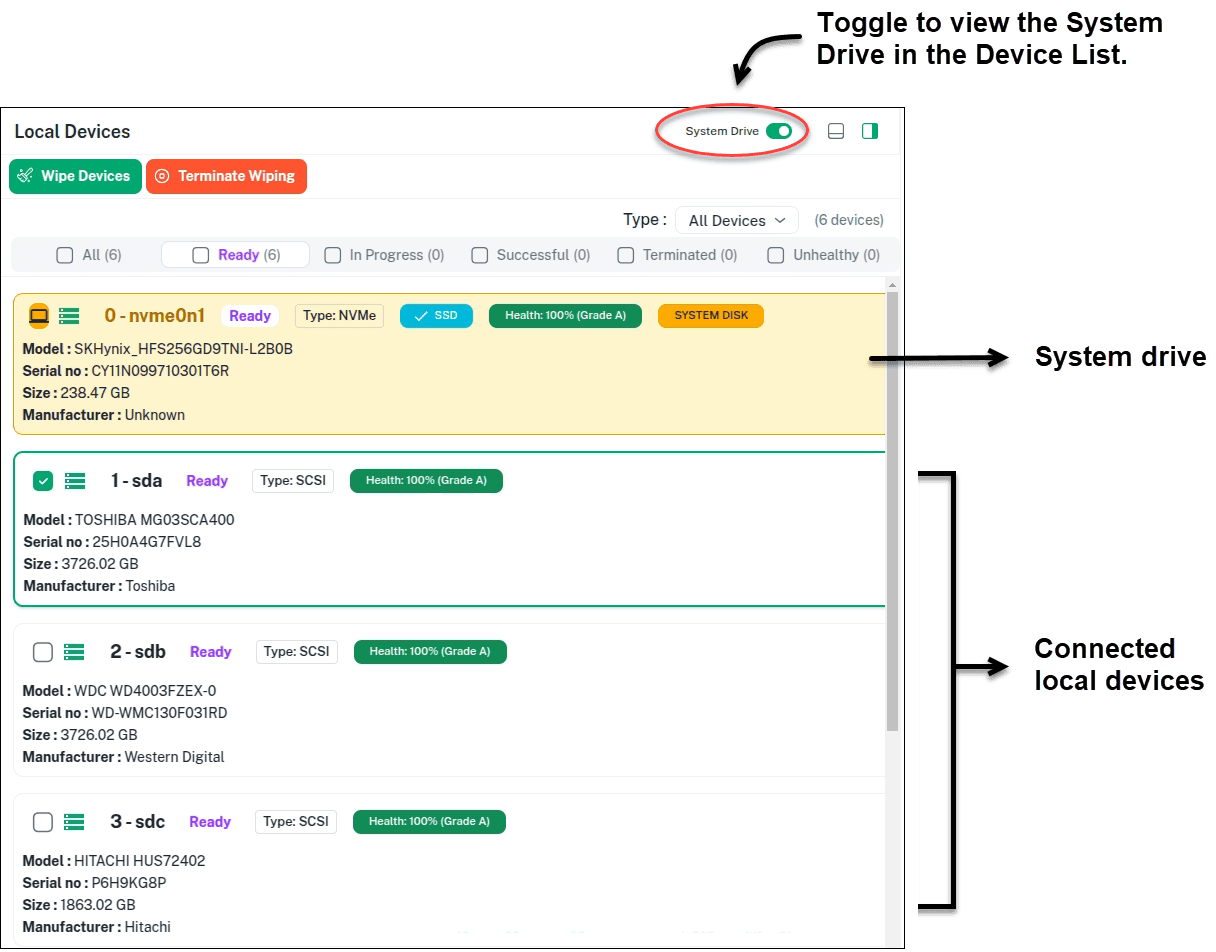1216x952 pixels.
Task: Click the (6 devices) count label
Action: (849, 220)
